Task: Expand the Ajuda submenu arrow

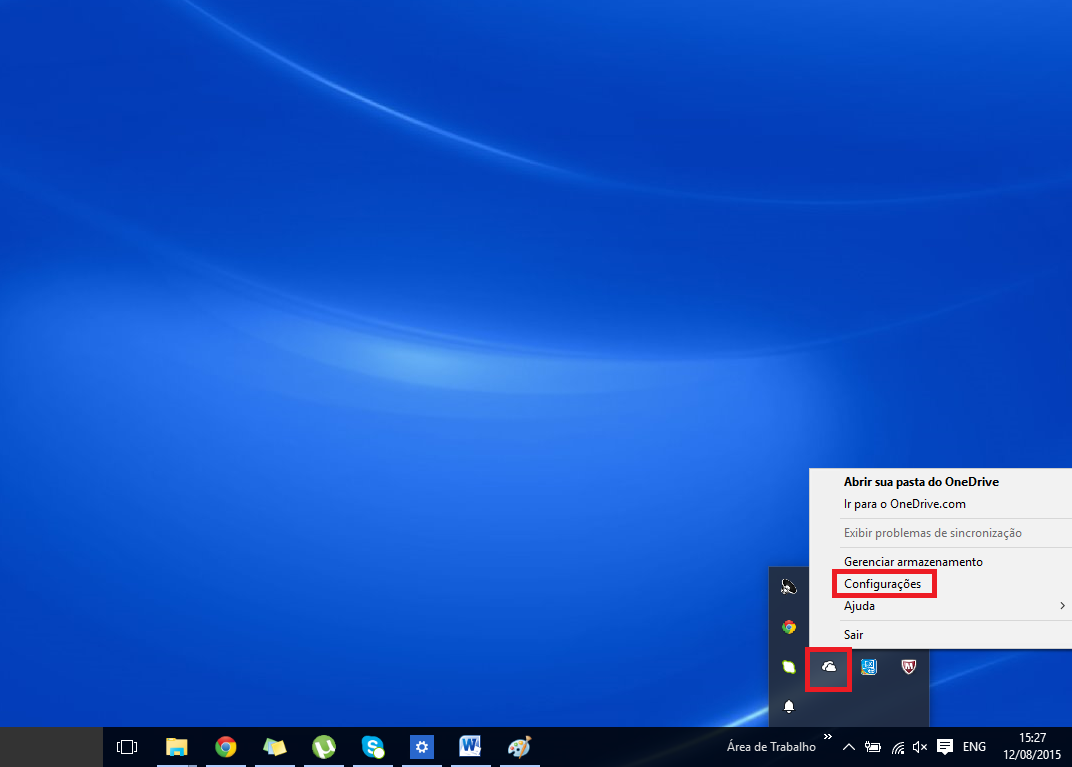Action: pos(1062,606)
